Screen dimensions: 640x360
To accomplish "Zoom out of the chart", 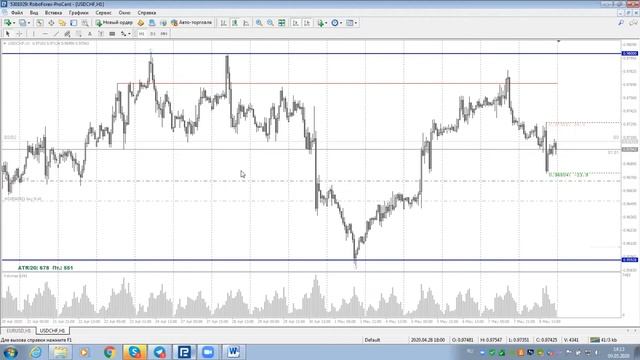I will point(270,23).
